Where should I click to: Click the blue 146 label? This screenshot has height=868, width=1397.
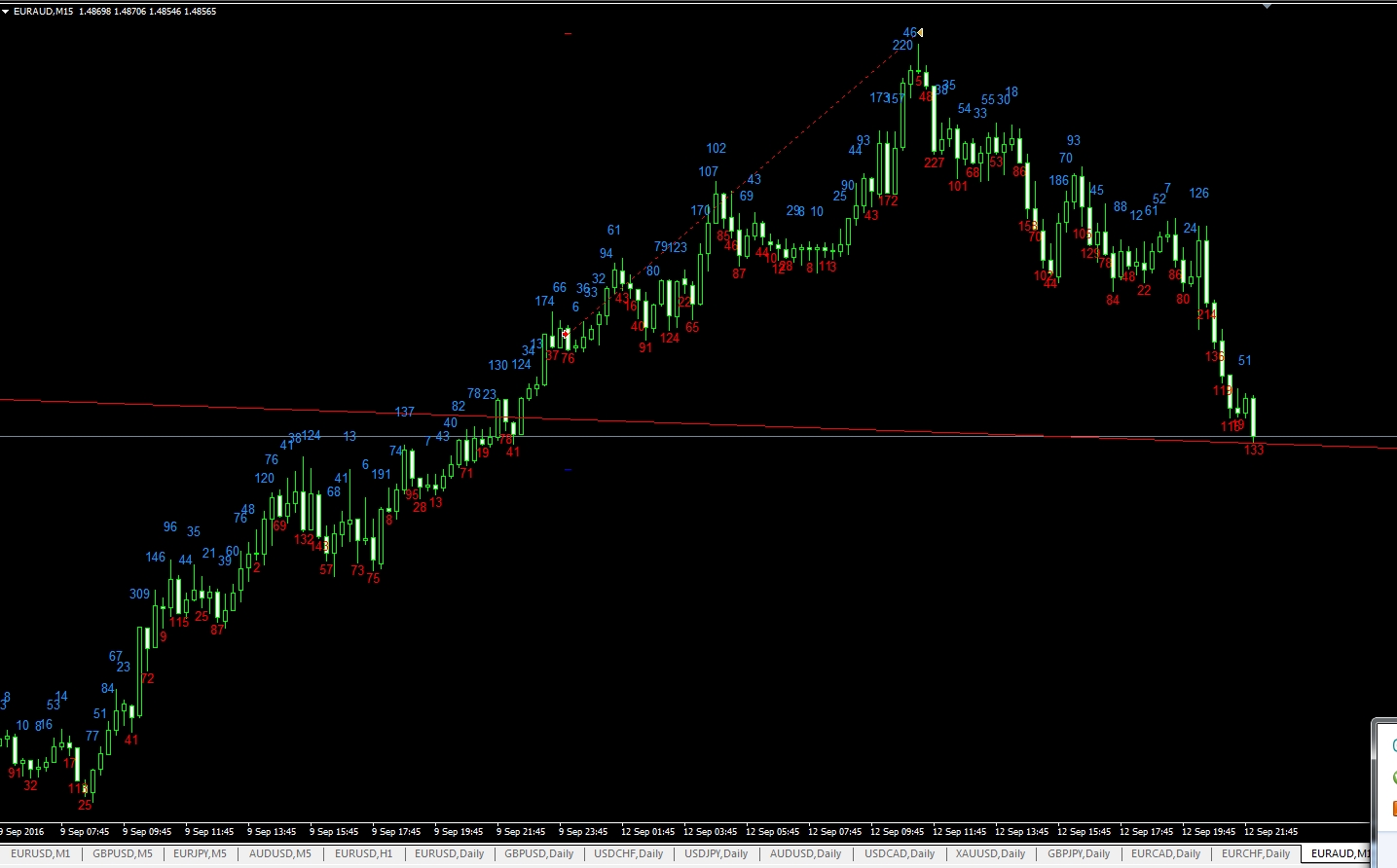[x=155, y=558]
